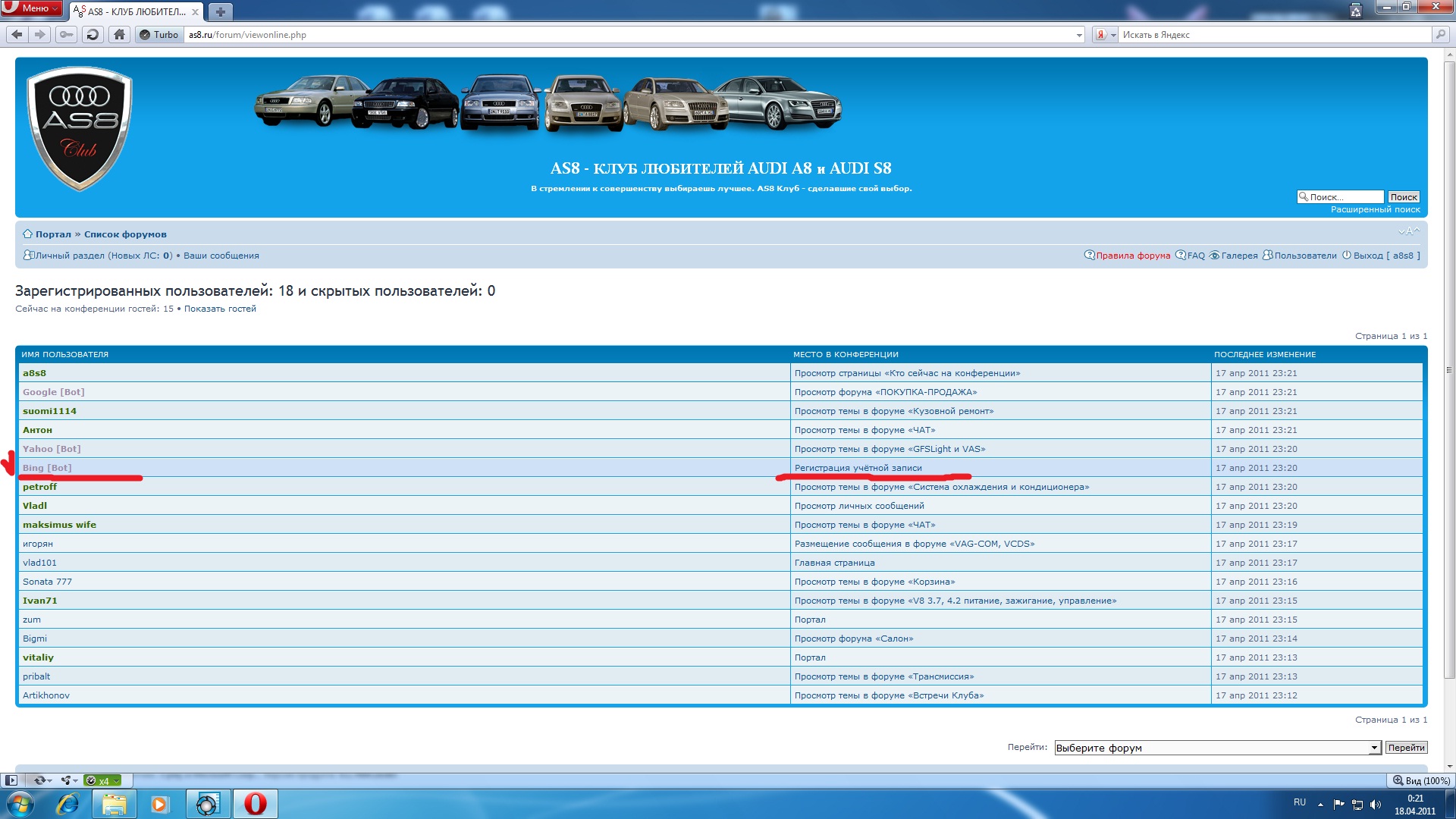Click the Home page icon

tap(119, 34)
